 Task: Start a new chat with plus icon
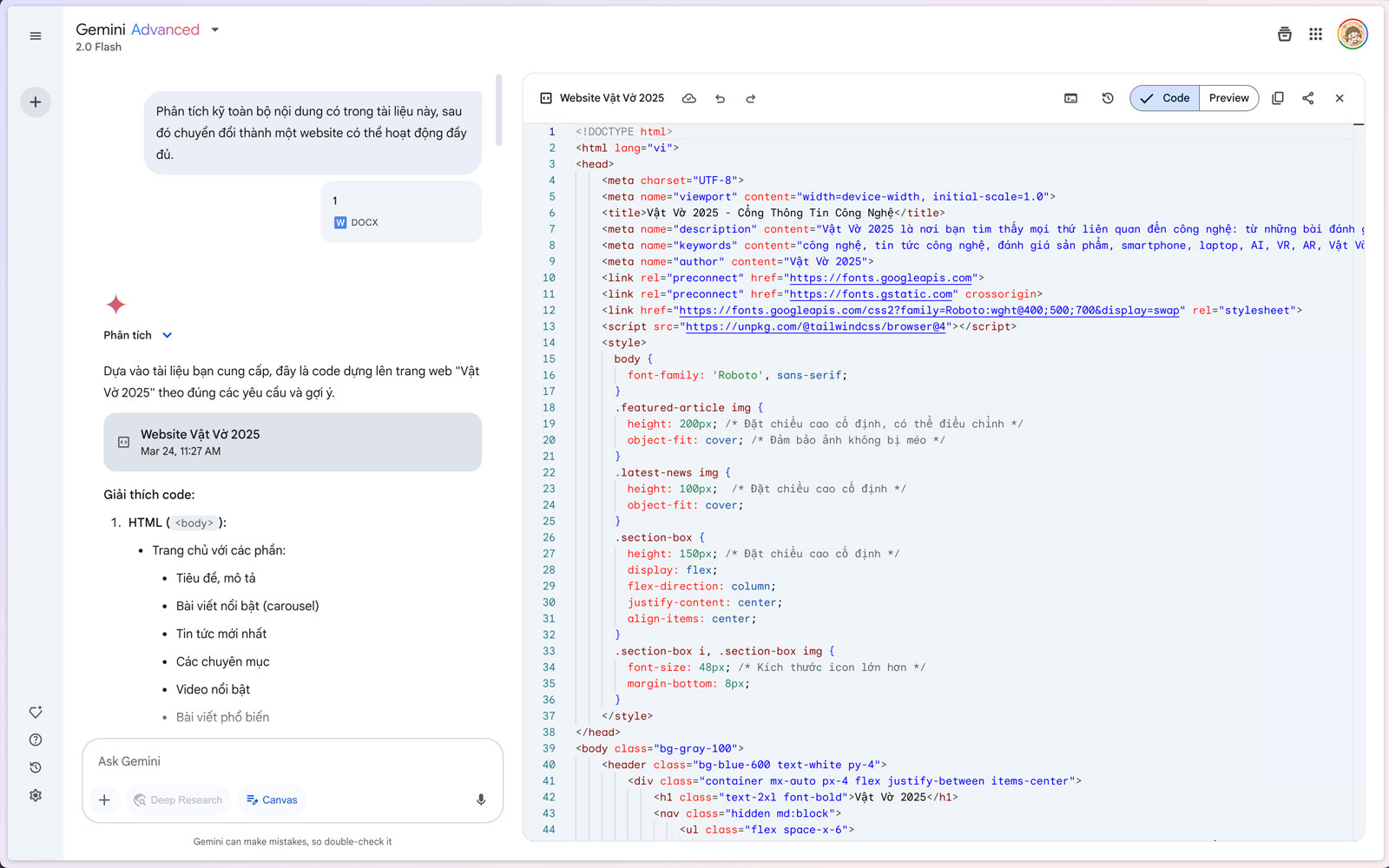(x=36, y=102)
